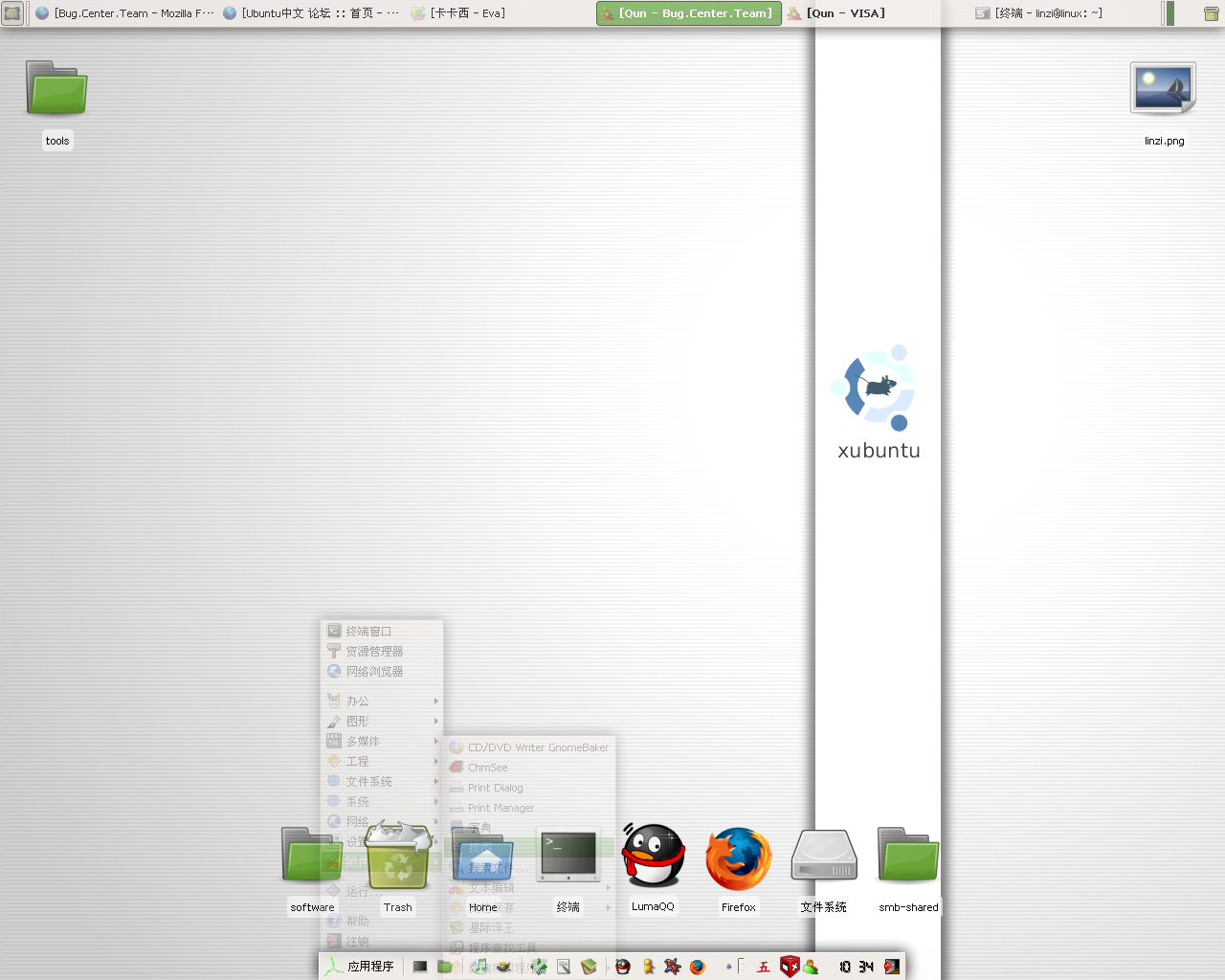The width and height of the screenshot is (1225, 980).
Task: Expand the 图形 submenu
Action: click(x=381, y=722)
